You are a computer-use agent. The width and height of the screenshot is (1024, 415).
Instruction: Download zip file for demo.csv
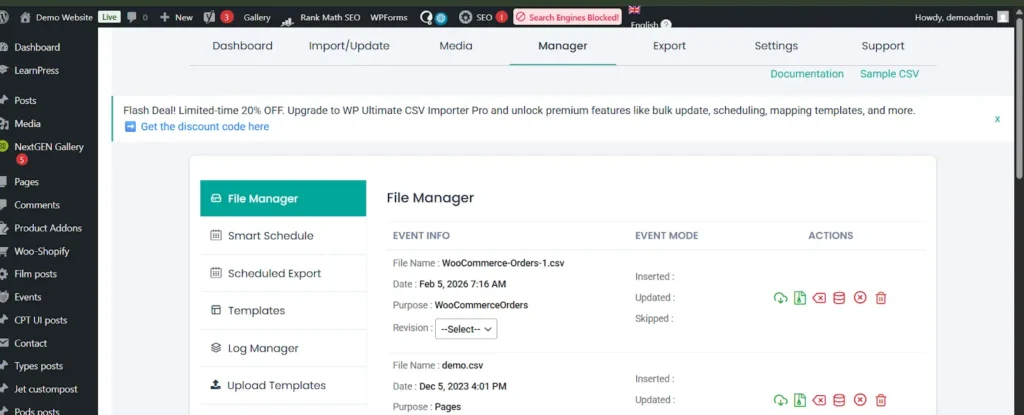(799, 400)
